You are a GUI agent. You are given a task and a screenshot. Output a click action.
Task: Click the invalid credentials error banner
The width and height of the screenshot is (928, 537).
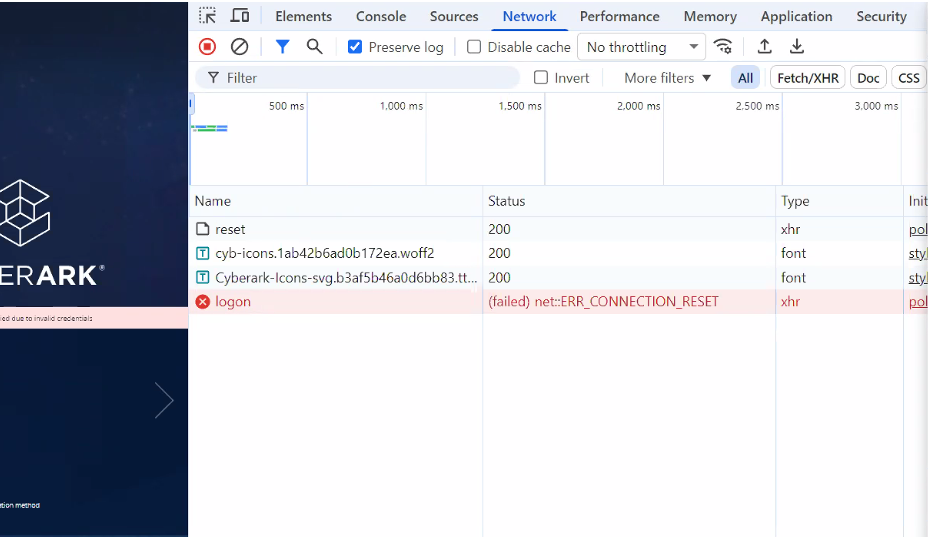tap(94, 318)
